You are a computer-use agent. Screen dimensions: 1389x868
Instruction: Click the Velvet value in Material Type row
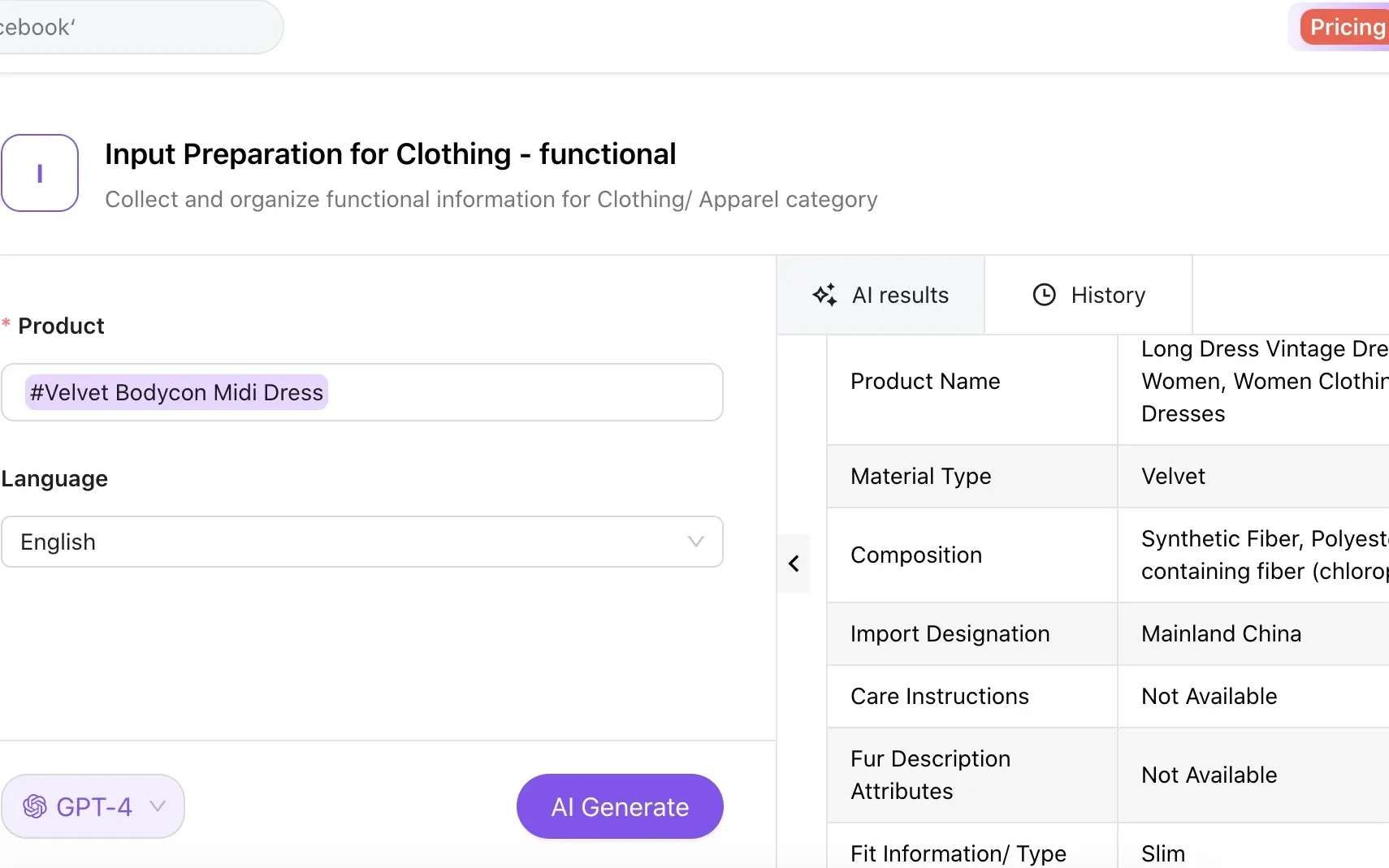(x=1172, y=476)
